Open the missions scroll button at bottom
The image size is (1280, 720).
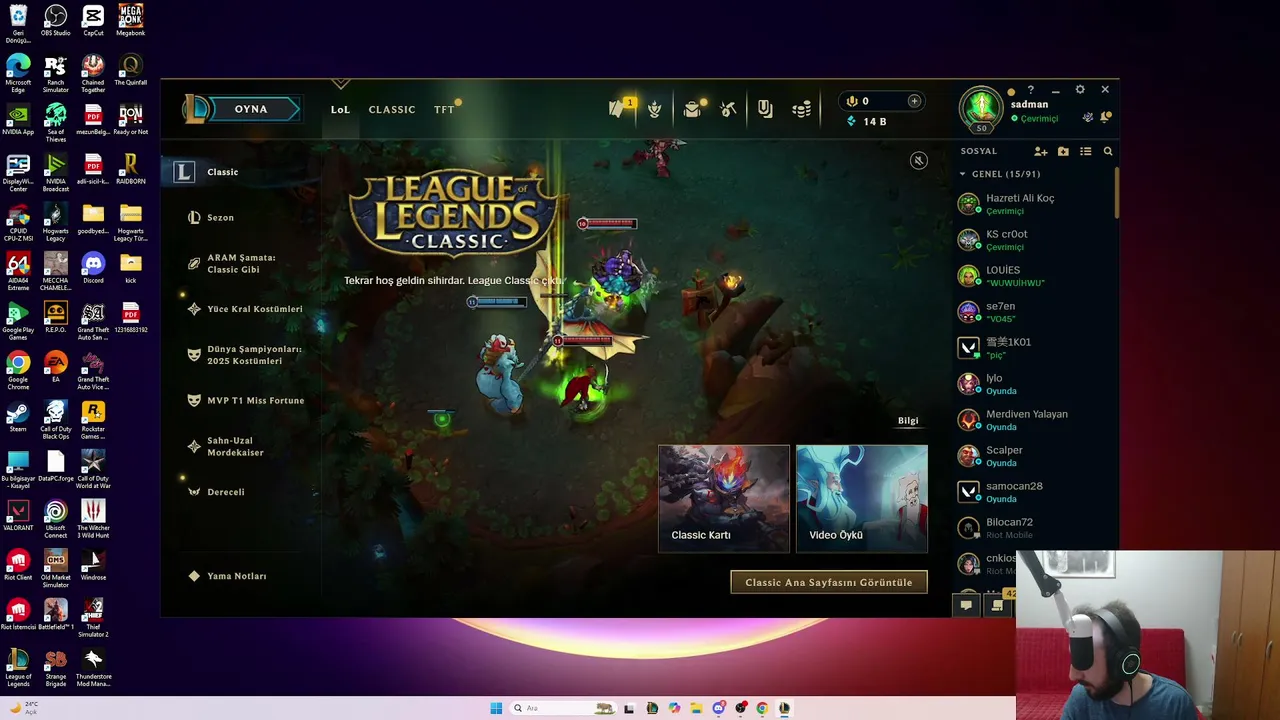[997, 605]
